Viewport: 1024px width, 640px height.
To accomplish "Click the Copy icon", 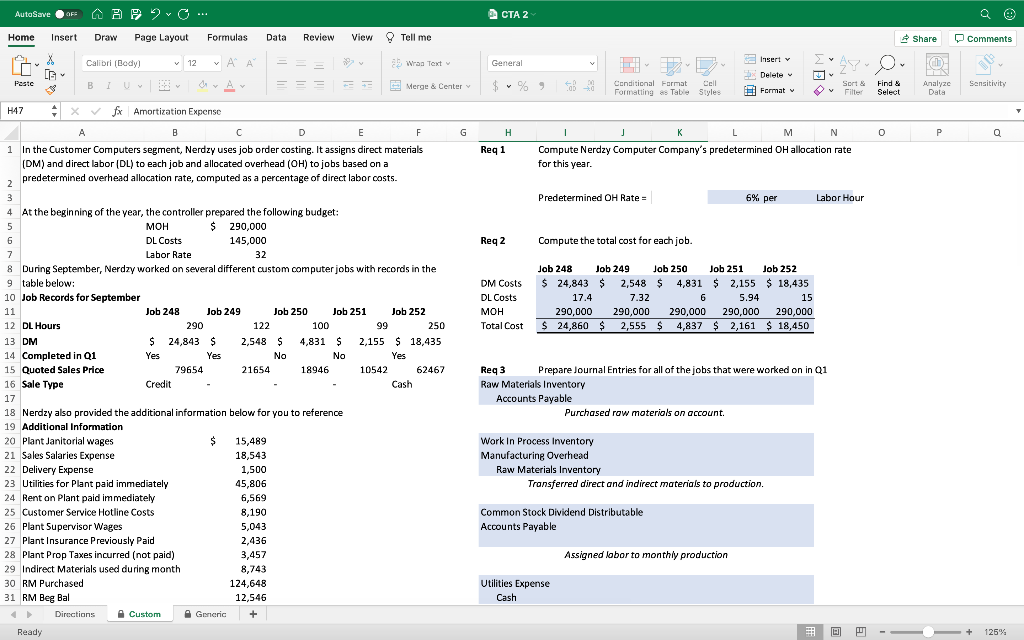I will (51, 74).
